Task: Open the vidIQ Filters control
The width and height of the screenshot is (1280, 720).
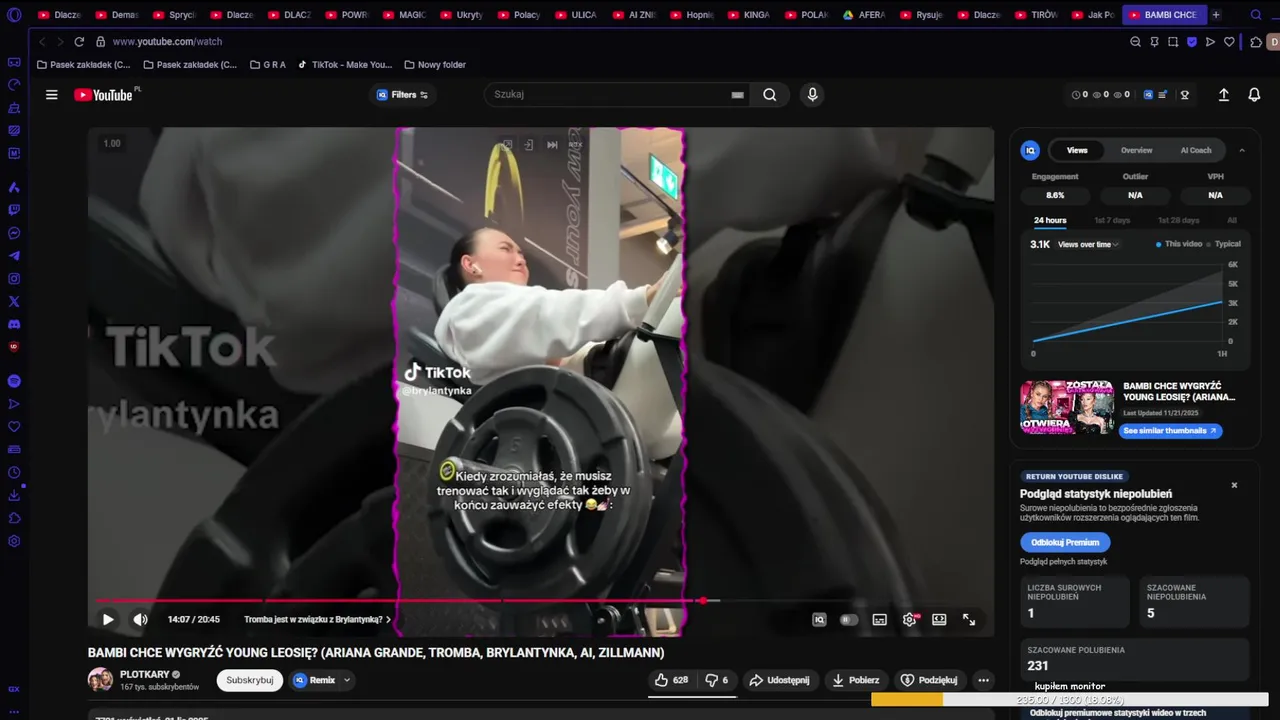Action: click(402, 95)
